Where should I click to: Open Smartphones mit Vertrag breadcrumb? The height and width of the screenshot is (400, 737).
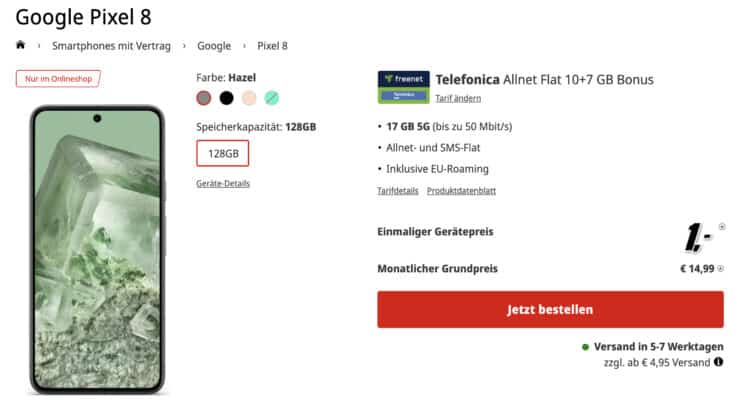(111, 46)
